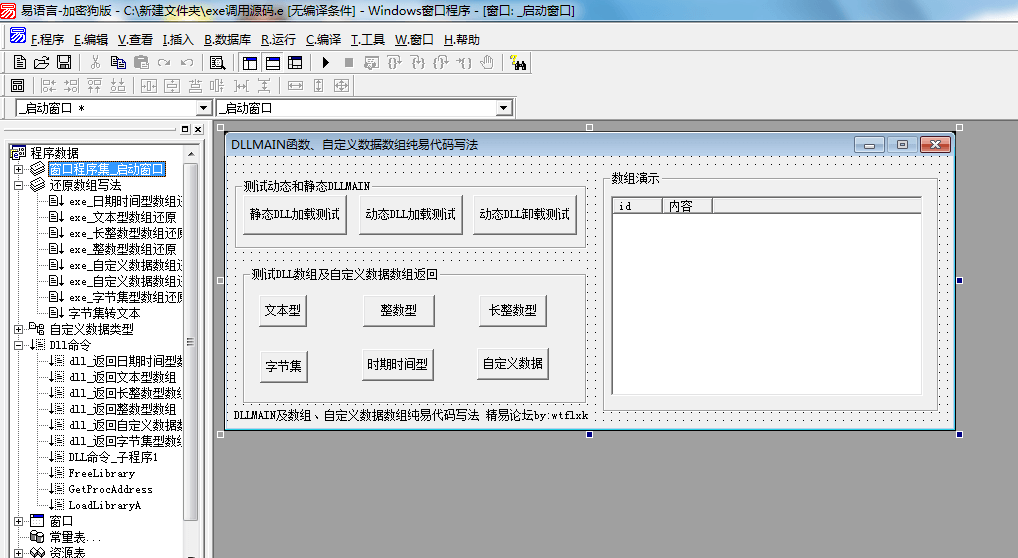This screenshot has height=558, width=1018.
Task: Click the make same width icon
Action: tap(295, 85)
